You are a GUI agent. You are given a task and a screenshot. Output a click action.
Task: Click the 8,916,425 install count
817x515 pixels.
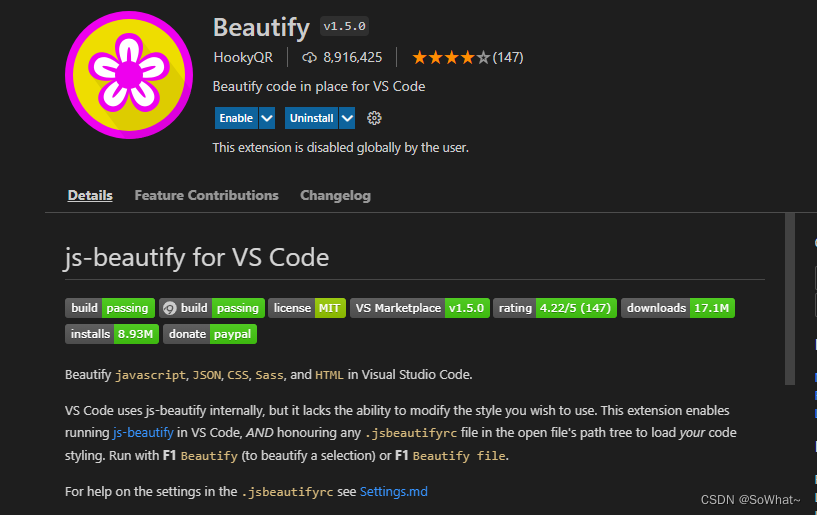coord(353,57)
